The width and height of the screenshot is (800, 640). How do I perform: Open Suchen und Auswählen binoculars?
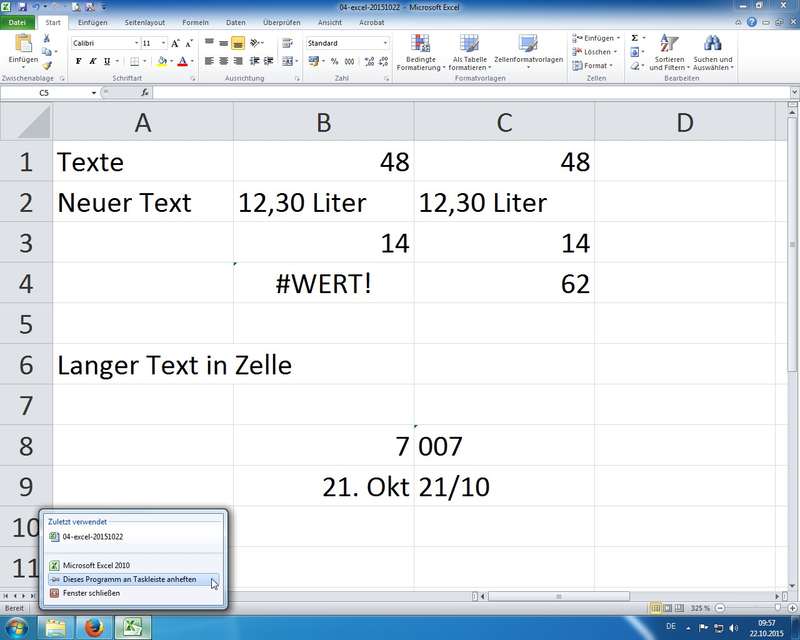(x=713, y=53)
